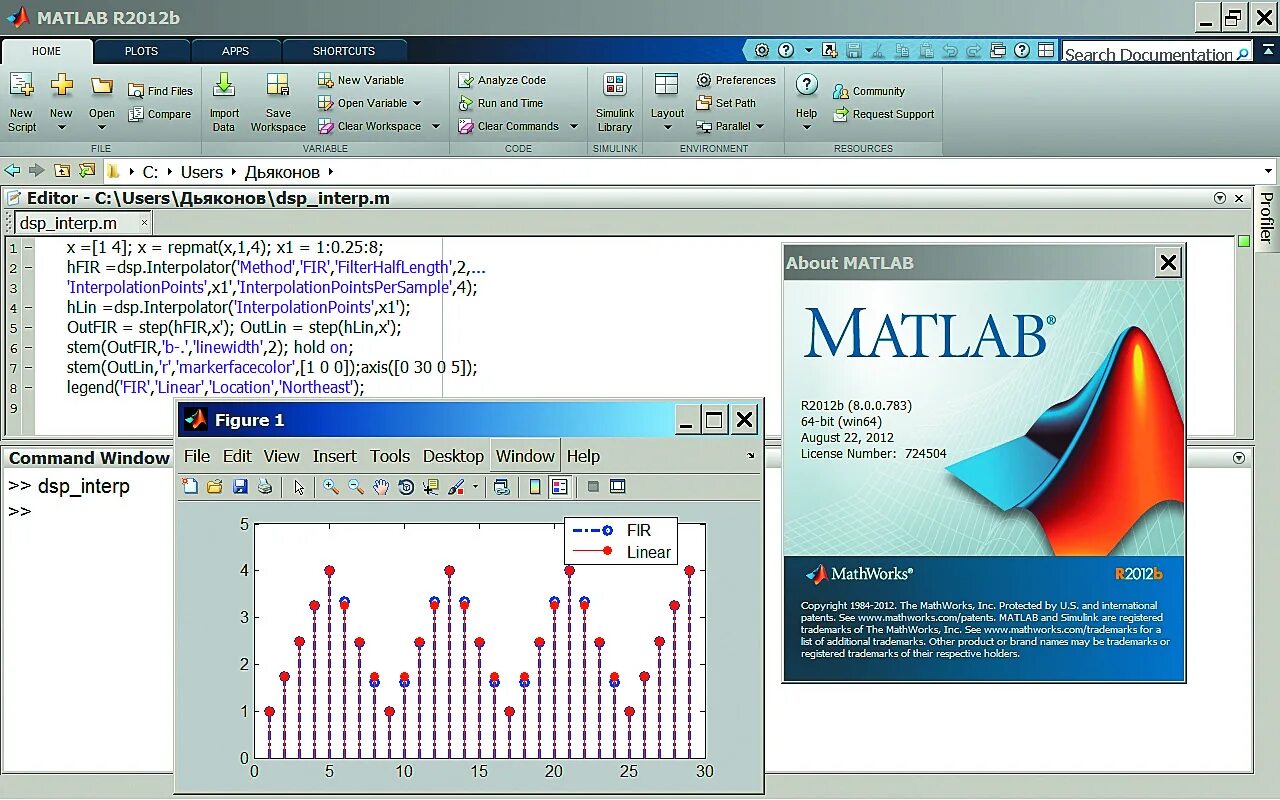Click Request Support
The height and width of the screenshot is (800, 1280).
(x=883, y=114)
